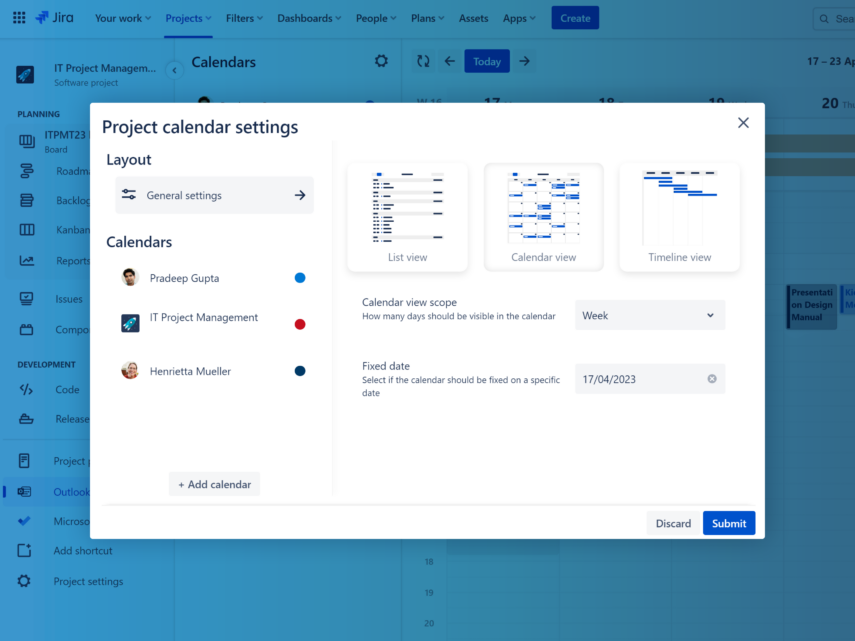The width and height of the screenshot is (855, 641).
Task: Go to previous week arrow
Action: (449, 61)
